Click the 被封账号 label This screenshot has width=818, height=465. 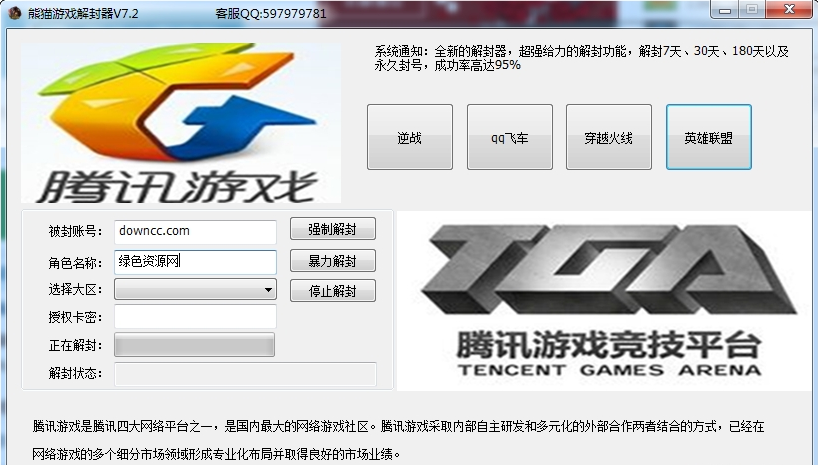point(75,231)
